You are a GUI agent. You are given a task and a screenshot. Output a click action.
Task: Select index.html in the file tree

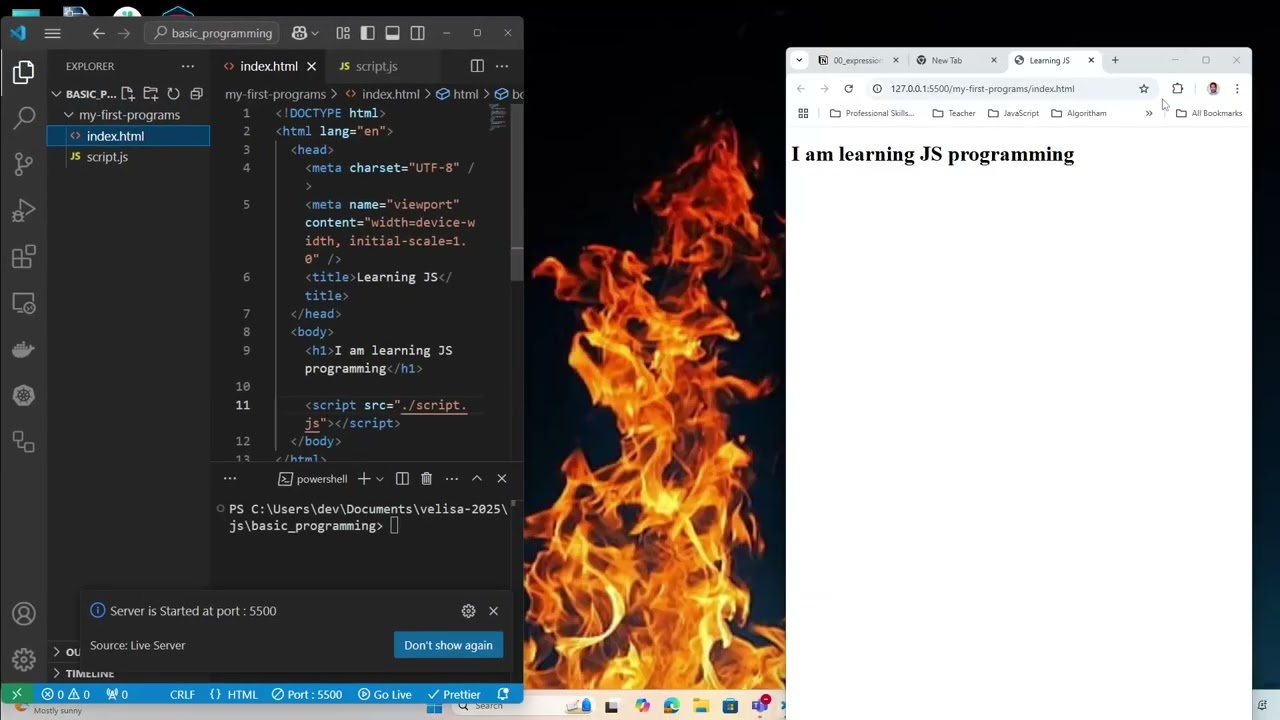point(129,136)
